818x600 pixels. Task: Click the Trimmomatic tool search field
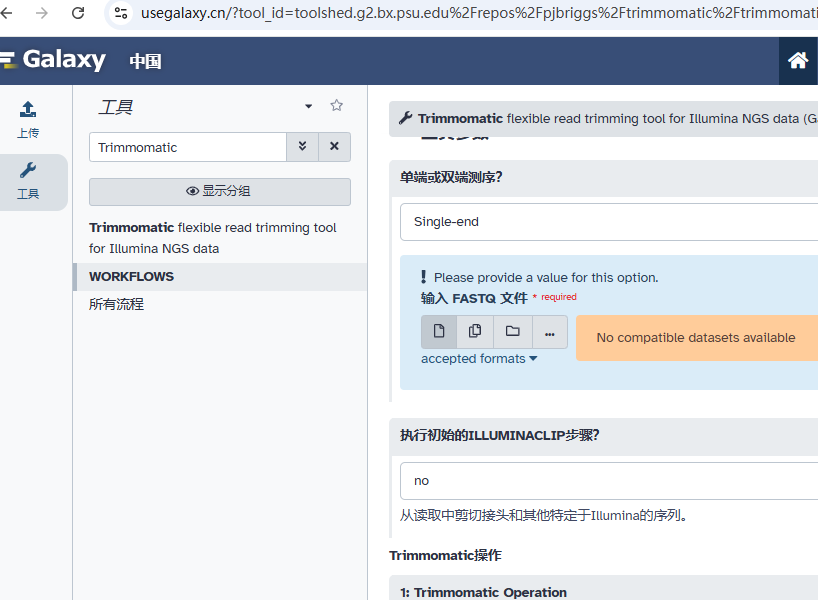pyautogui.click(x=188, y=147)
